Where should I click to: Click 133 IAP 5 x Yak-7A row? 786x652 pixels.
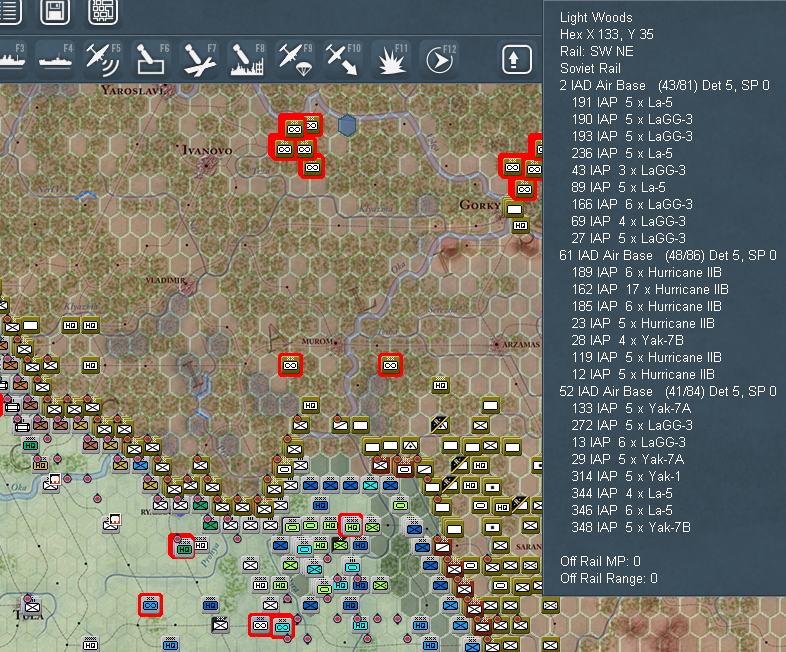632,408
